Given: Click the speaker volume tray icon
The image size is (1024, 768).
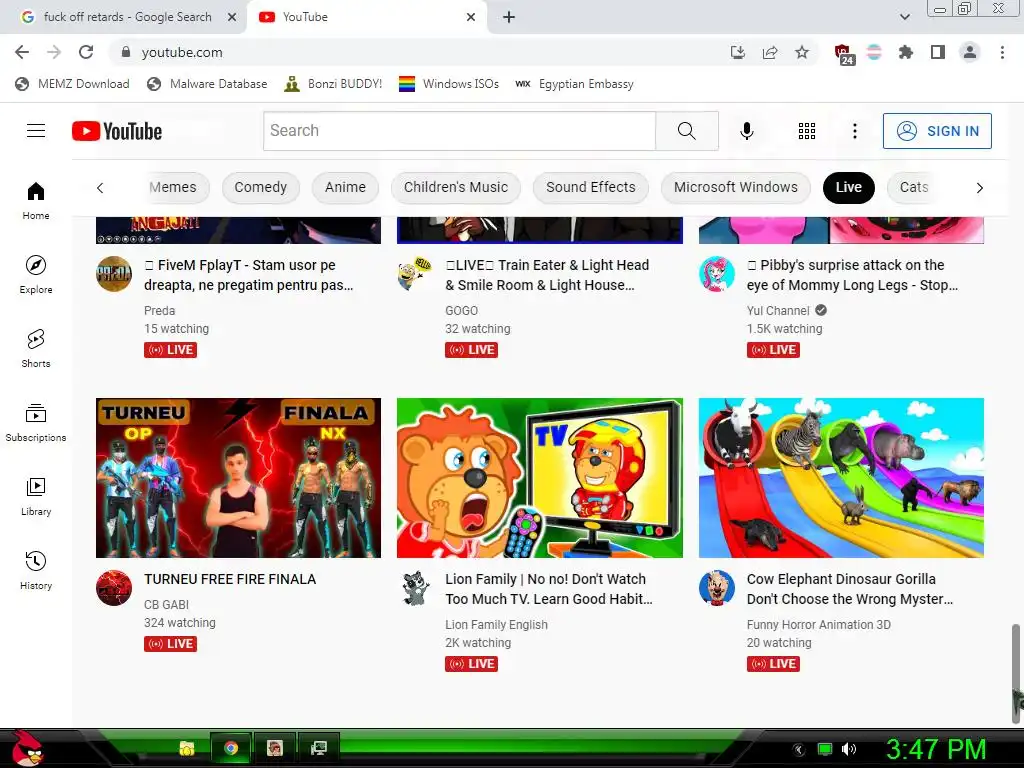Looking at the screenshot, I should (848, 749).
